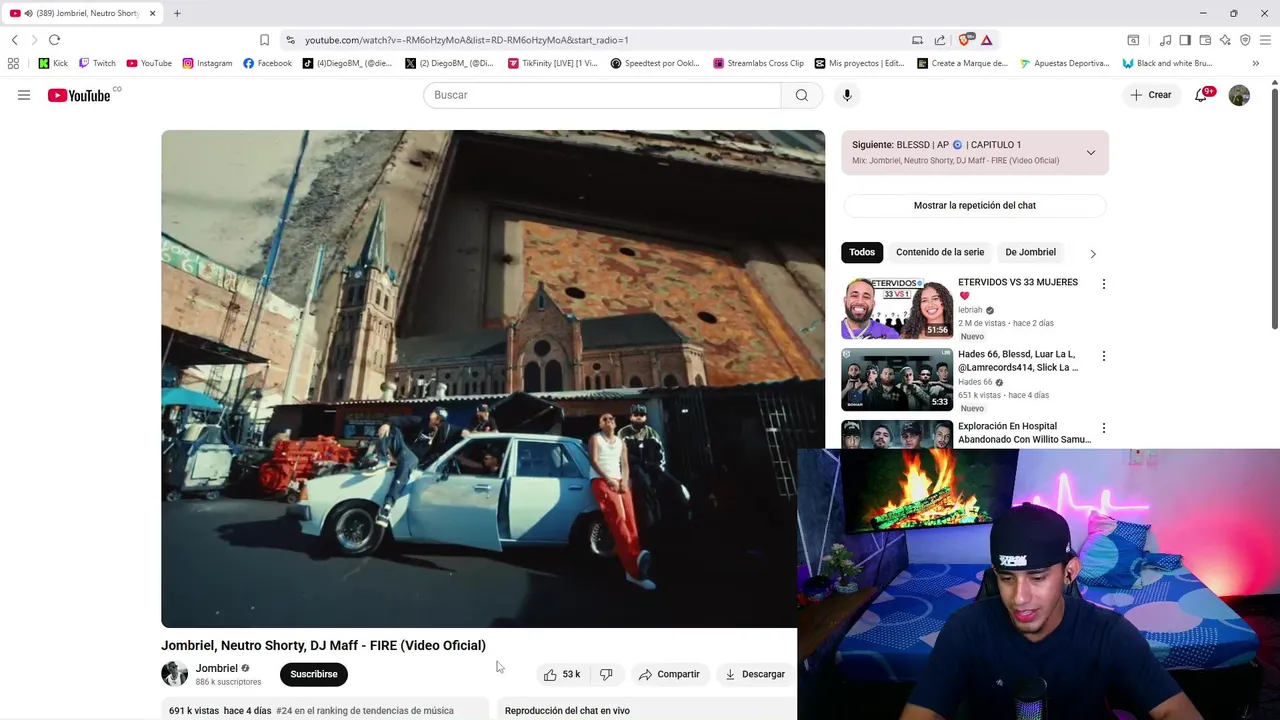Viewport: 1280px width, 720px height.
Task: Go back in browser history
Action: point(14,40)
